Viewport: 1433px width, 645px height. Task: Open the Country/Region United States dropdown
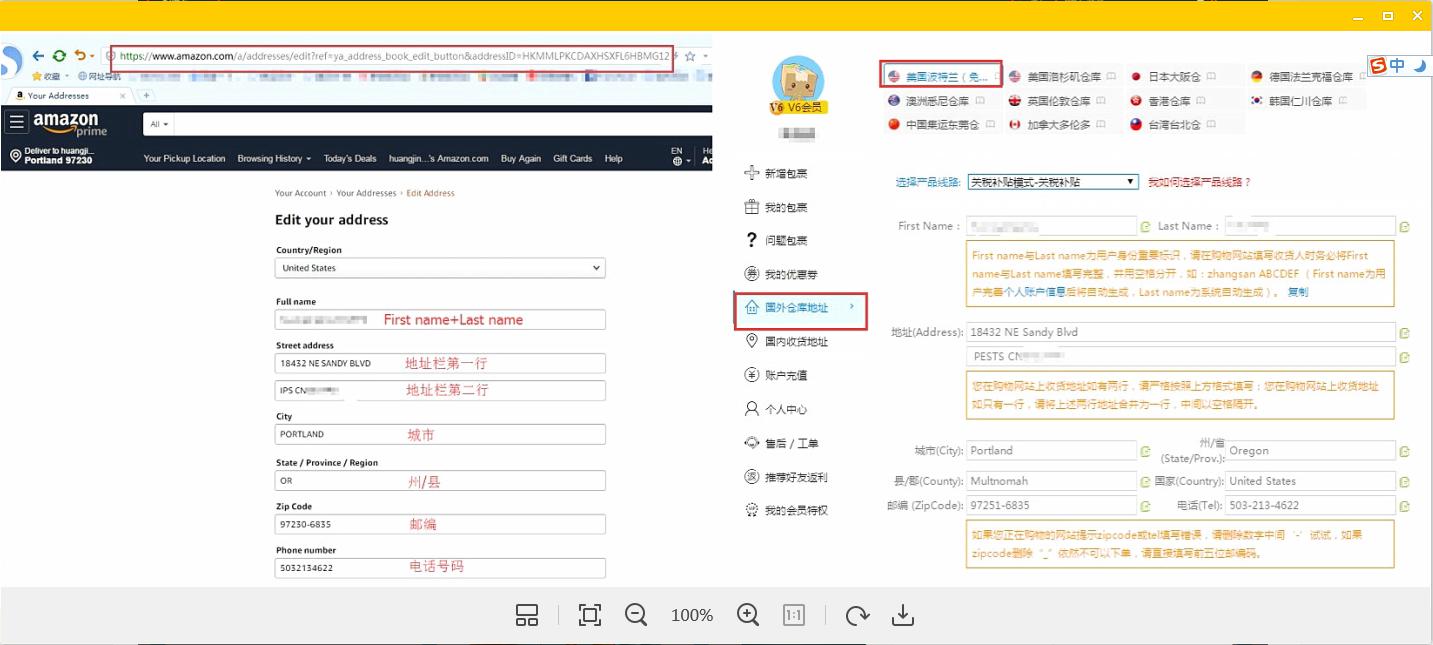(440, 268)
